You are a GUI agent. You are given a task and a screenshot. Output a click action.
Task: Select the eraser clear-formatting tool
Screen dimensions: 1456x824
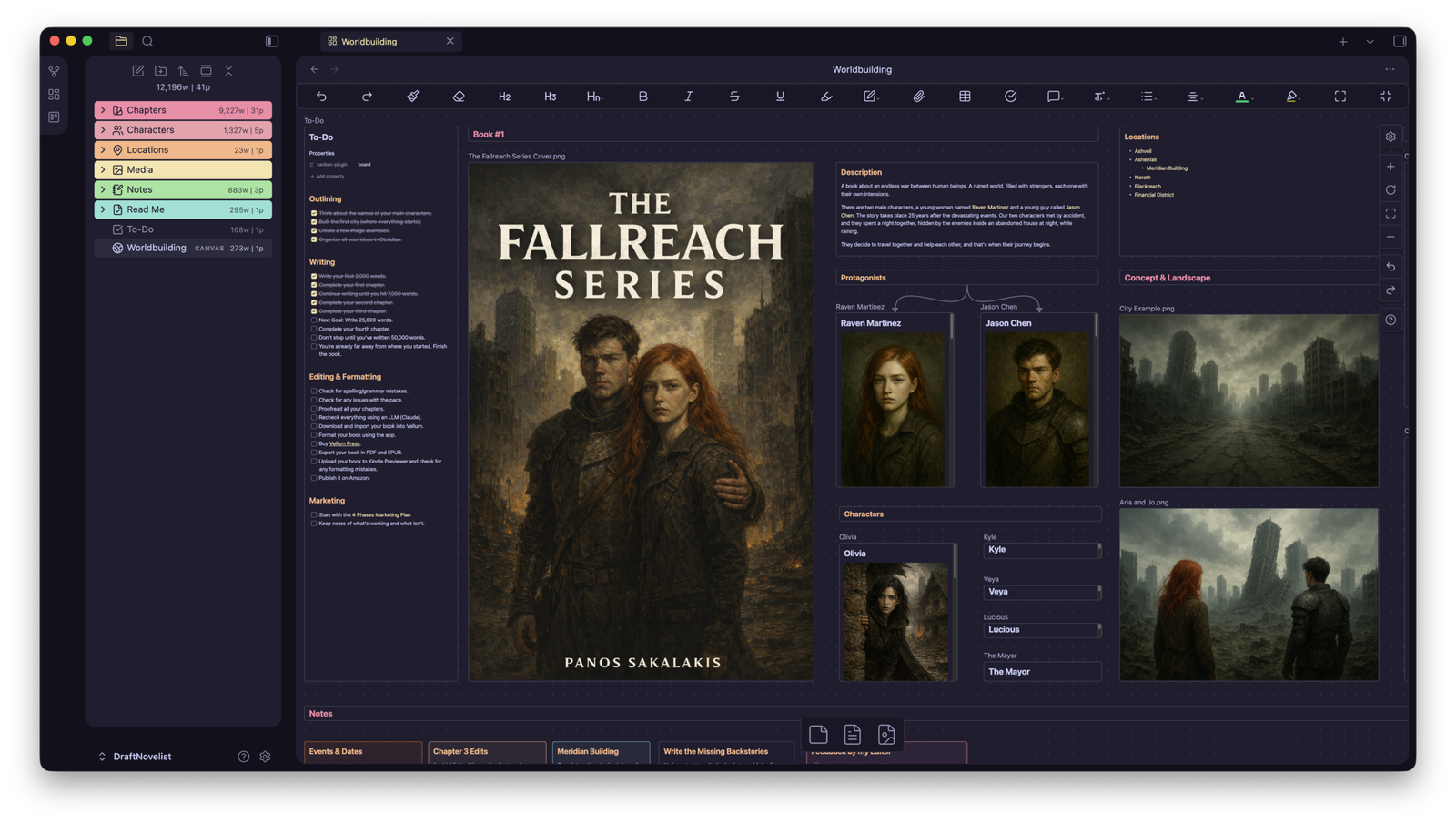coord(459,97)
